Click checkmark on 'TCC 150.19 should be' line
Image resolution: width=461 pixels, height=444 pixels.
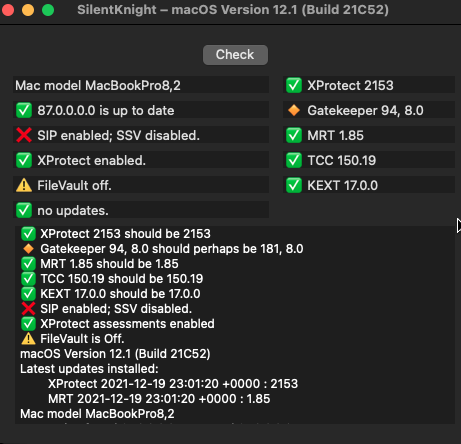[x=28, y=279]
